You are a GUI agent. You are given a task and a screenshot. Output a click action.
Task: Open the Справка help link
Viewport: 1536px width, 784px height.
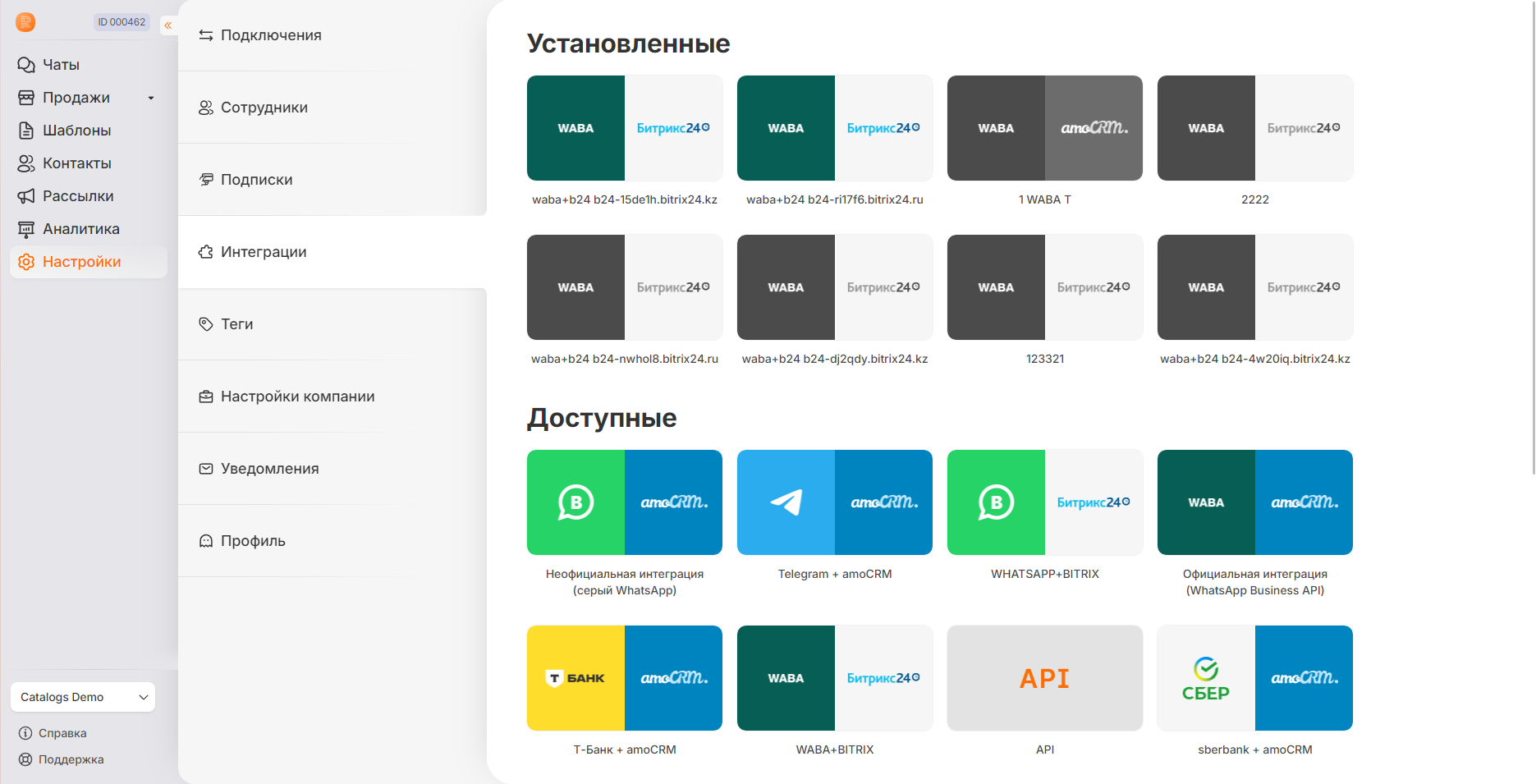[62, 733]
